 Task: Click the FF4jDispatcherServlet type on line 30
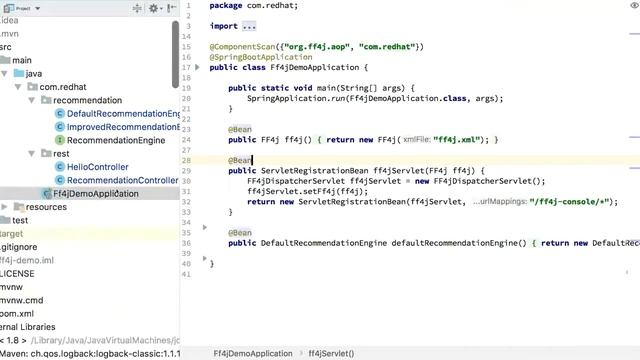point(296,181)
